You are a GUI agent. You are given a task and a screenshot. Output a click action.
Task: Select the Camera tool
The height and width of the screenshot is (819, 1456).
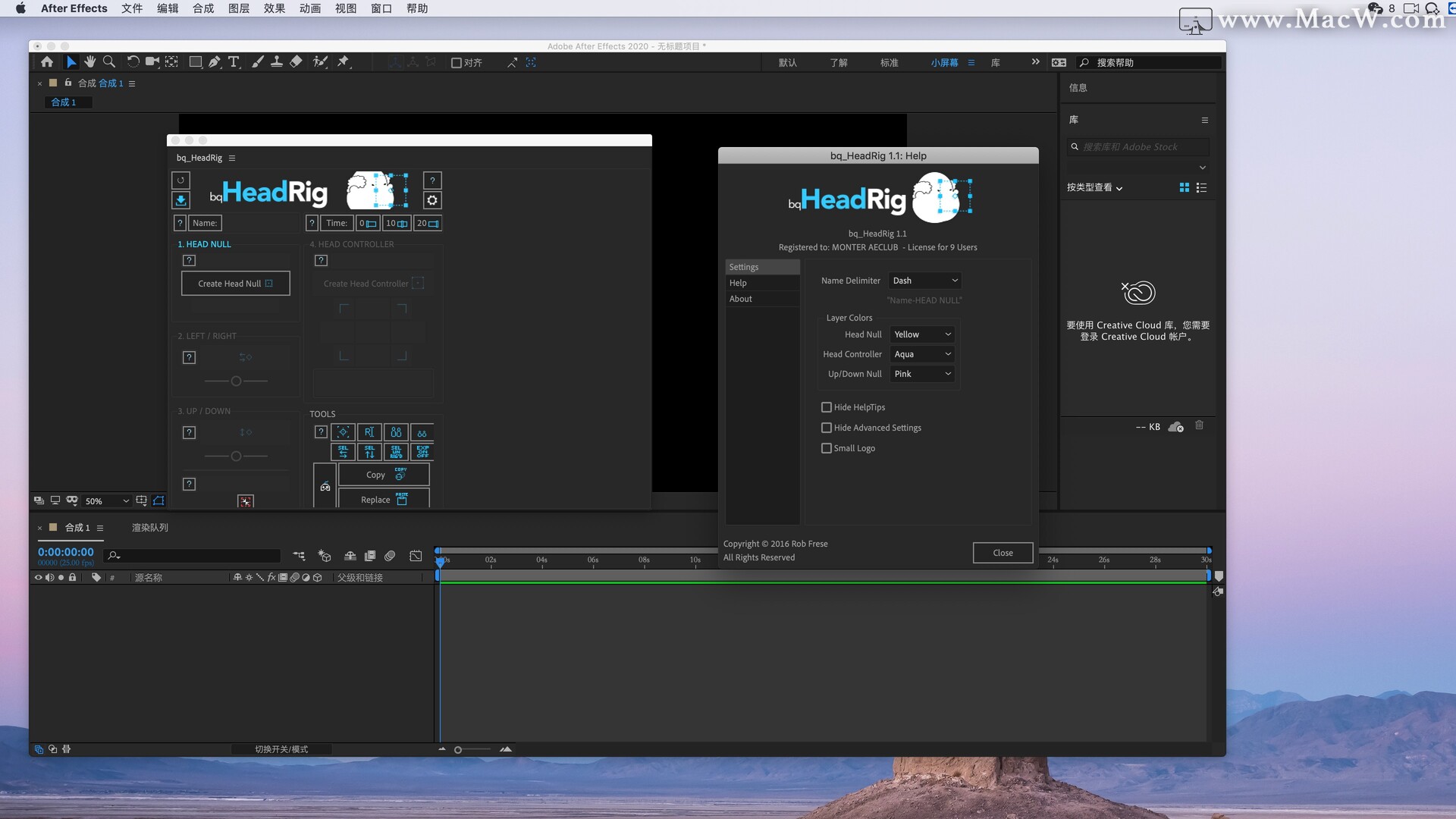point(152,62)
